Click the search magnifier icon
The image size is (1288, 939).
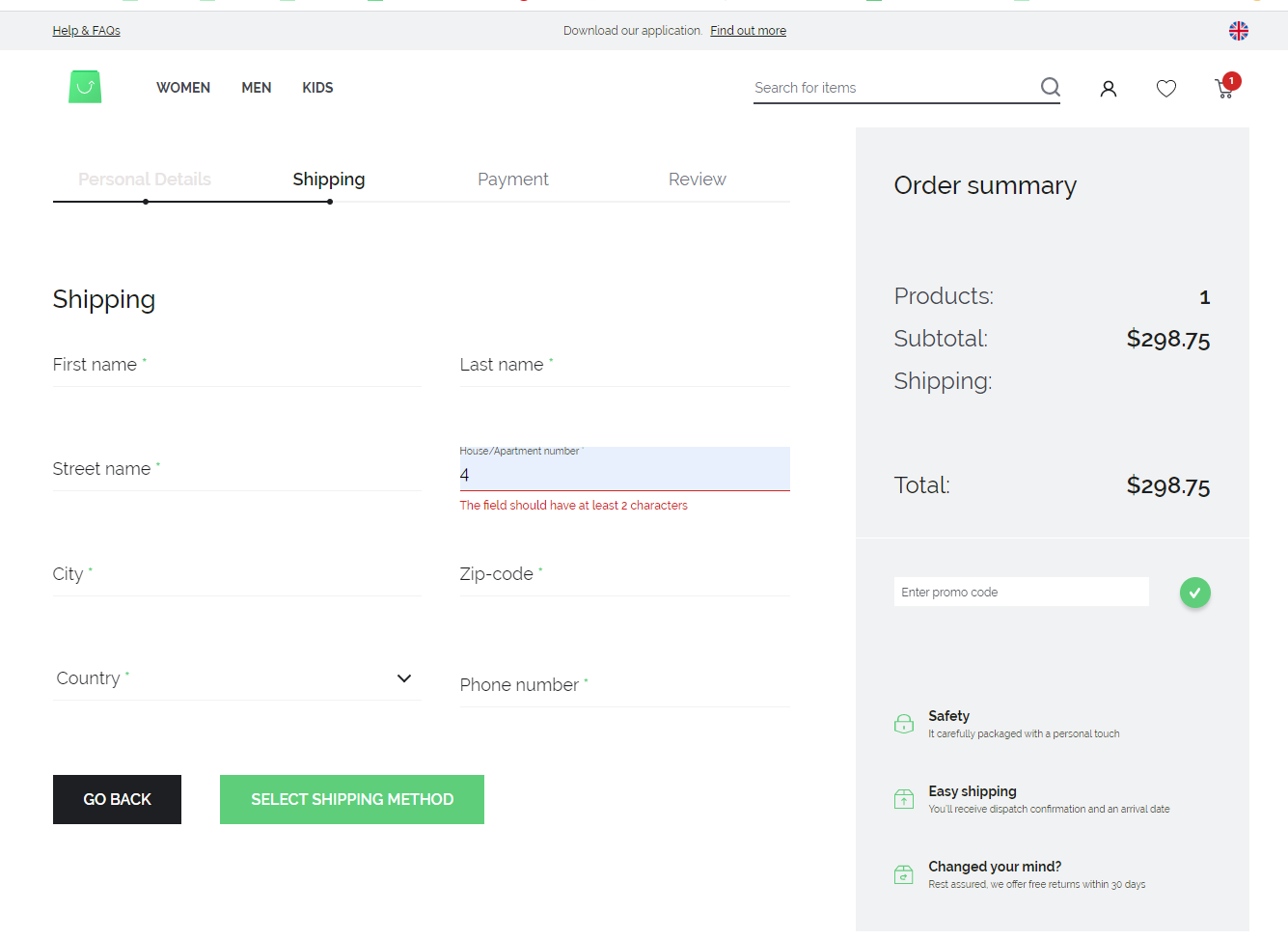1050,87
